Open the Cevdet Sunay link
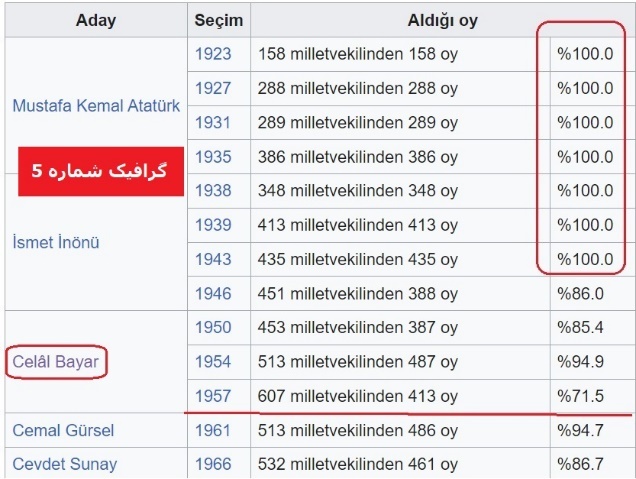Image resolution: width=636 pixels, height=479 pixels. click(65, 464)
